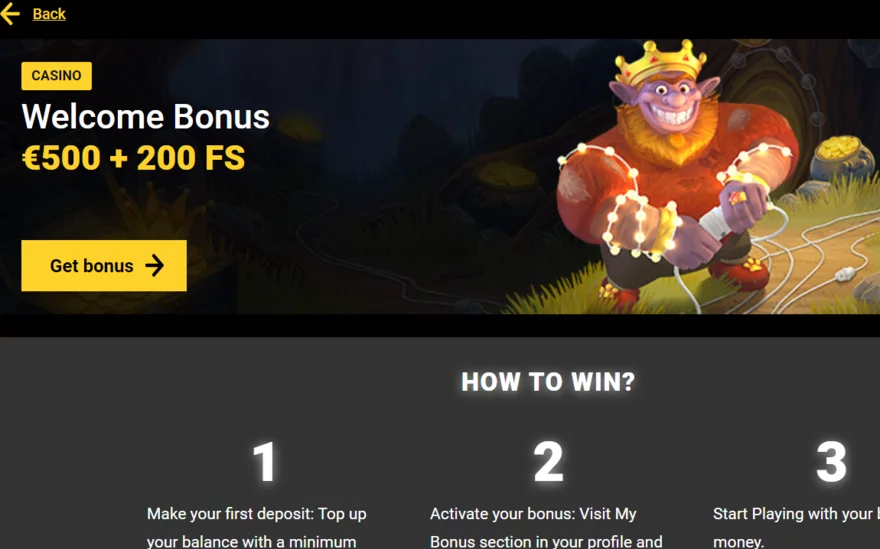Viewport: 880px width, 549px height.
Task: Click the Get bonus button
Action: [x=104, y=266]
